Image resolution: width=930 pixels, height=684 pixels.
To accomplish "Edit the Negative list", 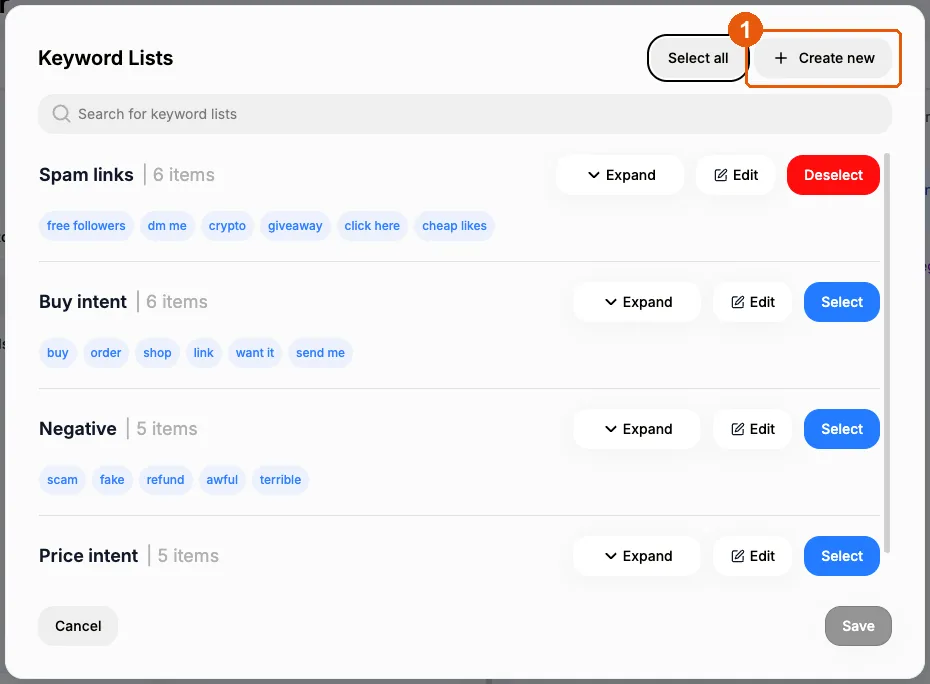I will point(752,429).
